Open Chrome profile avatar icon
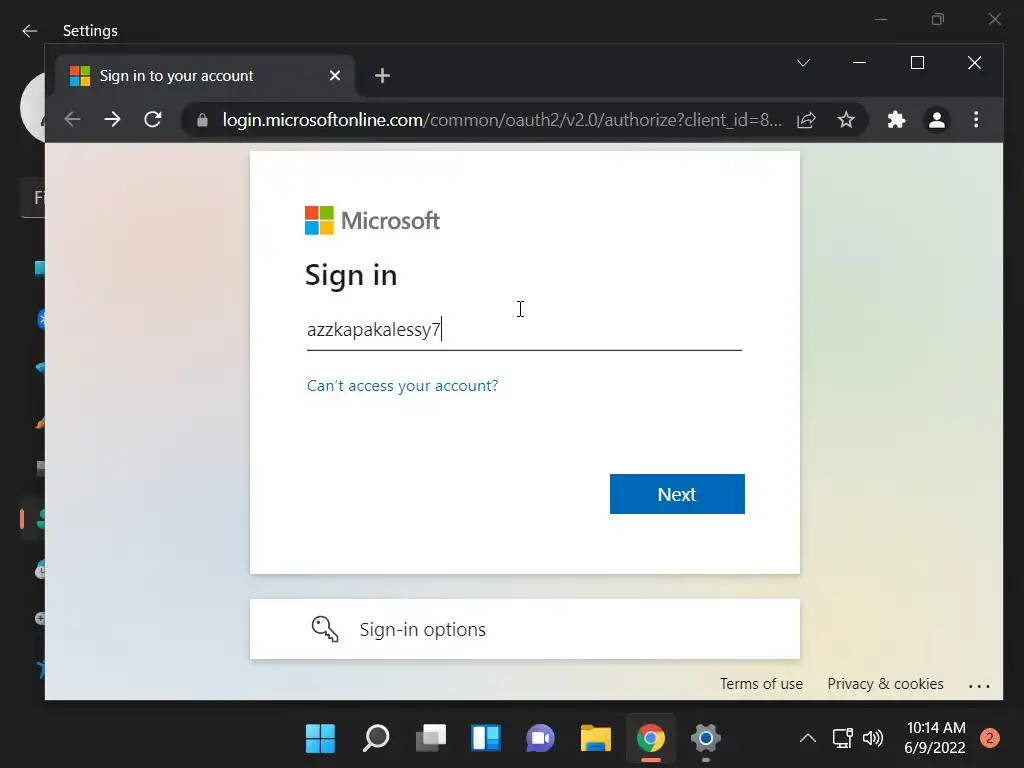Image resolution: width=1024 pixels, height=768 pixels. coord(936,120)
